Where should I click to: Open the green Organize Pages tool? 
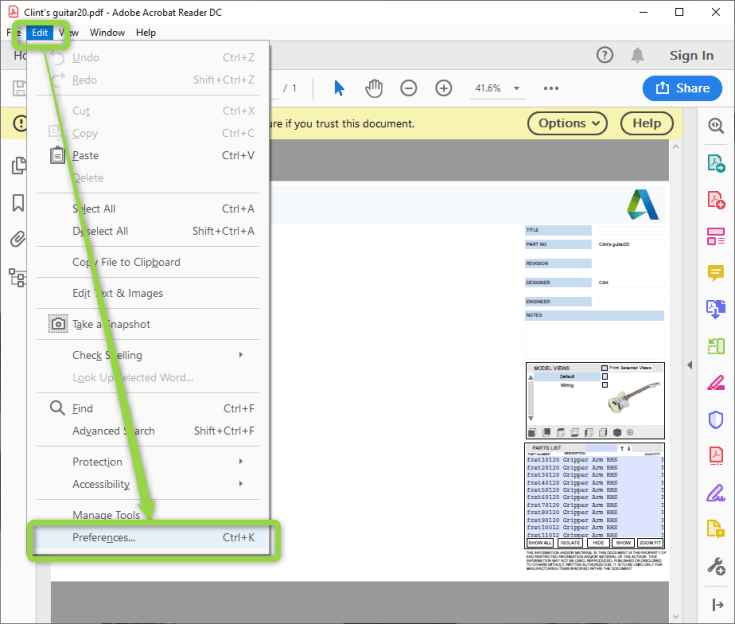(x=716, y=346)
